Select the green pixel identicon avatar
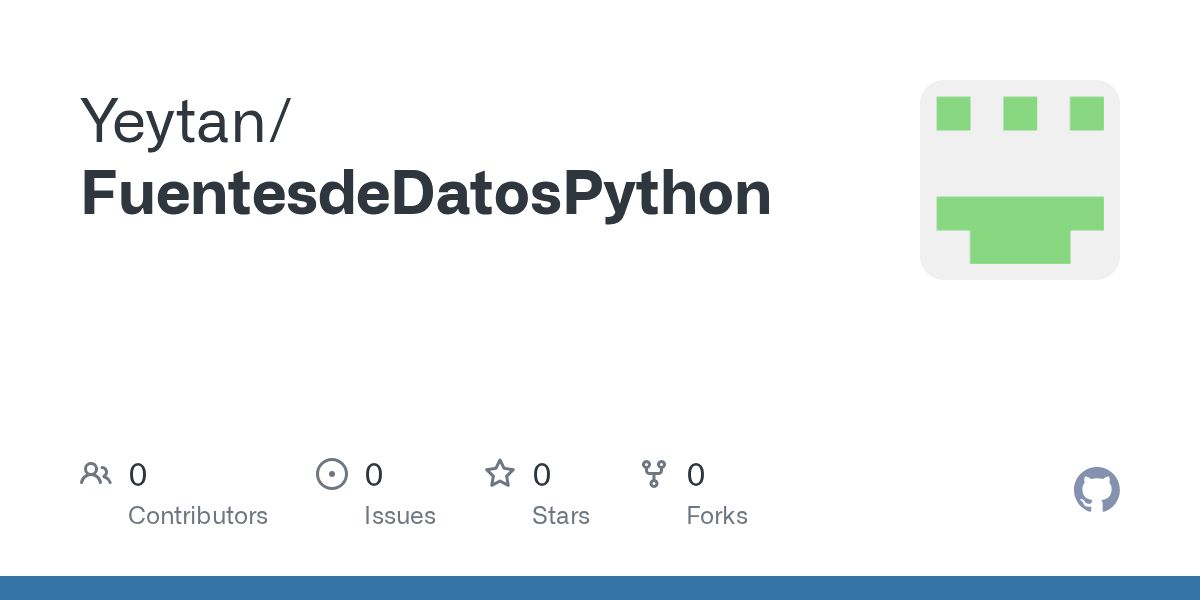 [x=1020, y=180]
